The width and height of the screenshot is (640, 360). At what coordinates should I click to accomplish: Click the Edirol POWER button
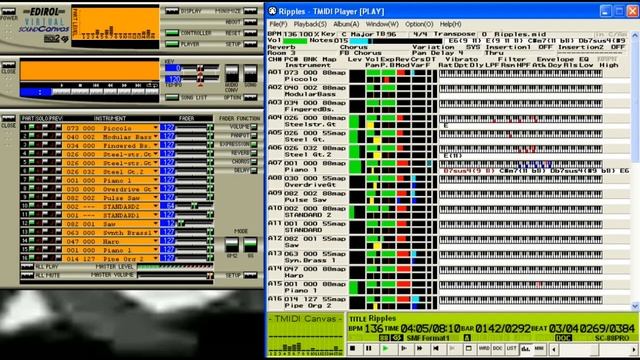point(9,11)
